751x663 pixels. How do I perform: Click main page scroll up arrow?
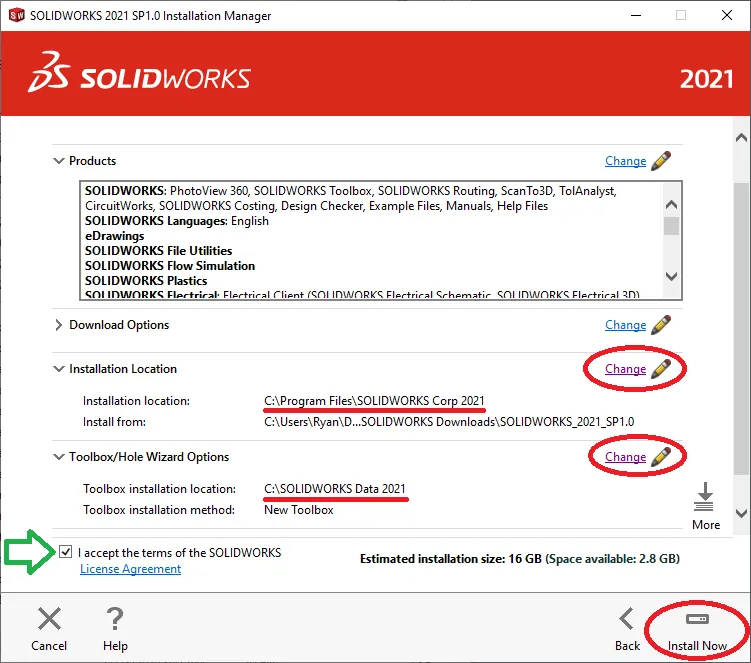point(741,138)
